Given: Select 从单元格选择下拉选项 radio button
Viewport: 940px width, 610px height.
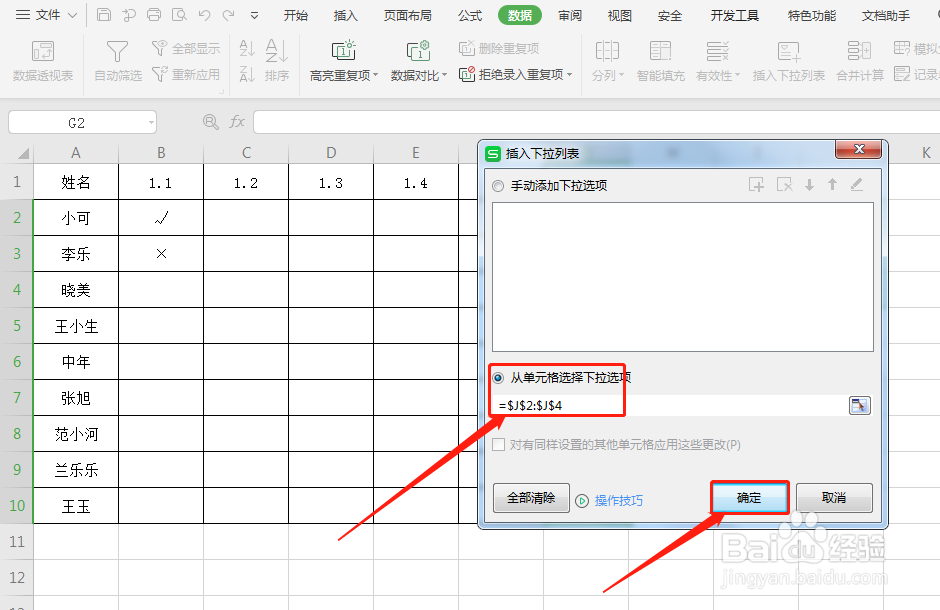Looking at the screenshot, I should click(498, 378).
